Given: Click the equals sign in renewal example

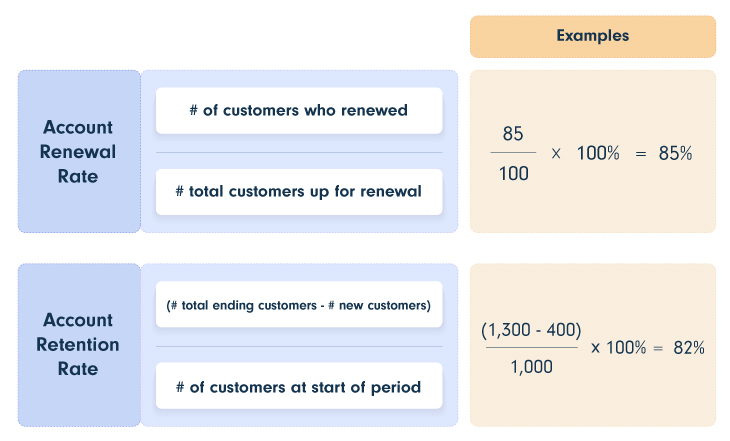Looking at the screenshot, I should point(641,154).
